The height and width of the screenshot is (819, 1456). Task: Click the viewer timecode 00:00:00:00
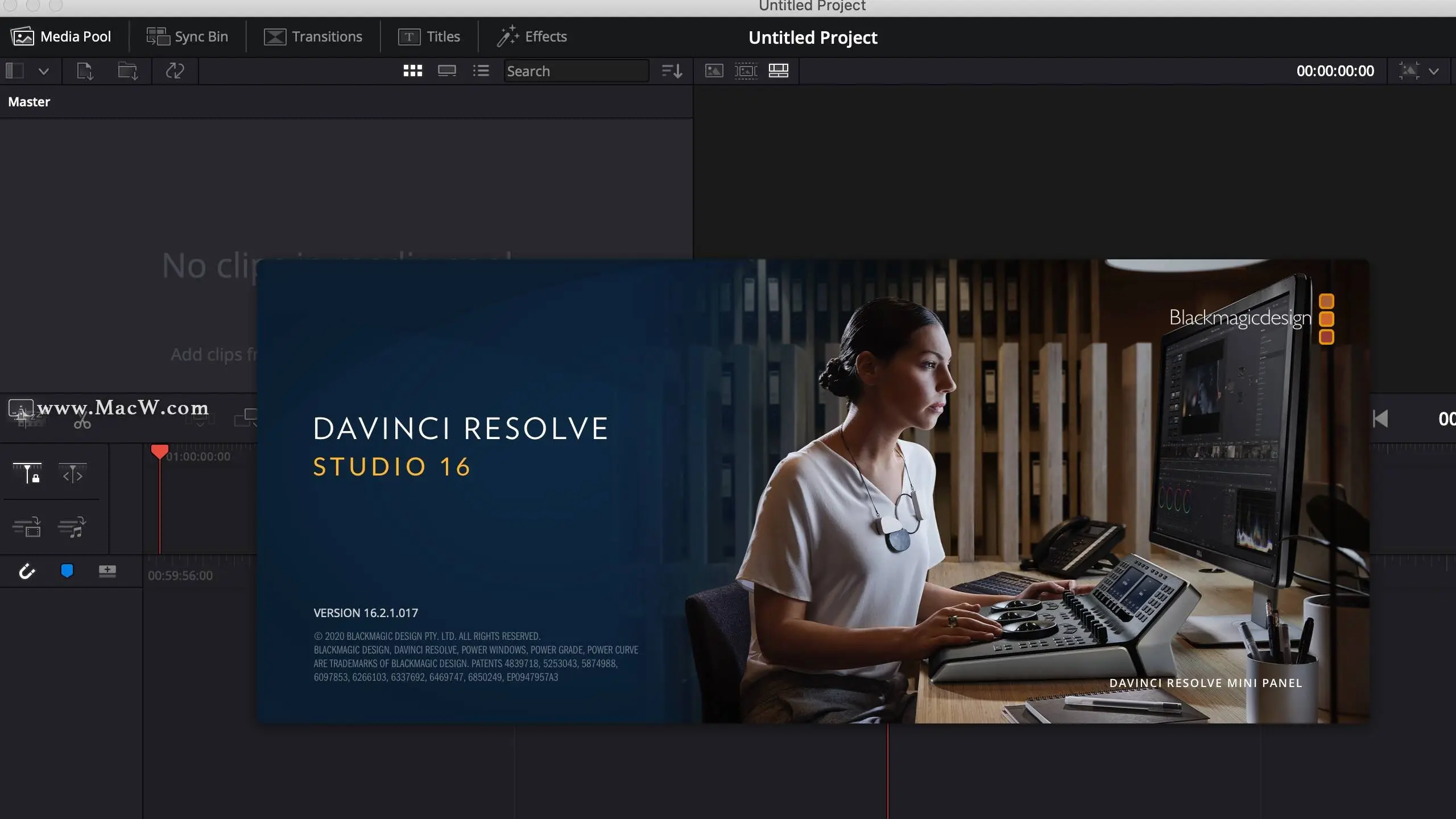[x=1335, y=71]
